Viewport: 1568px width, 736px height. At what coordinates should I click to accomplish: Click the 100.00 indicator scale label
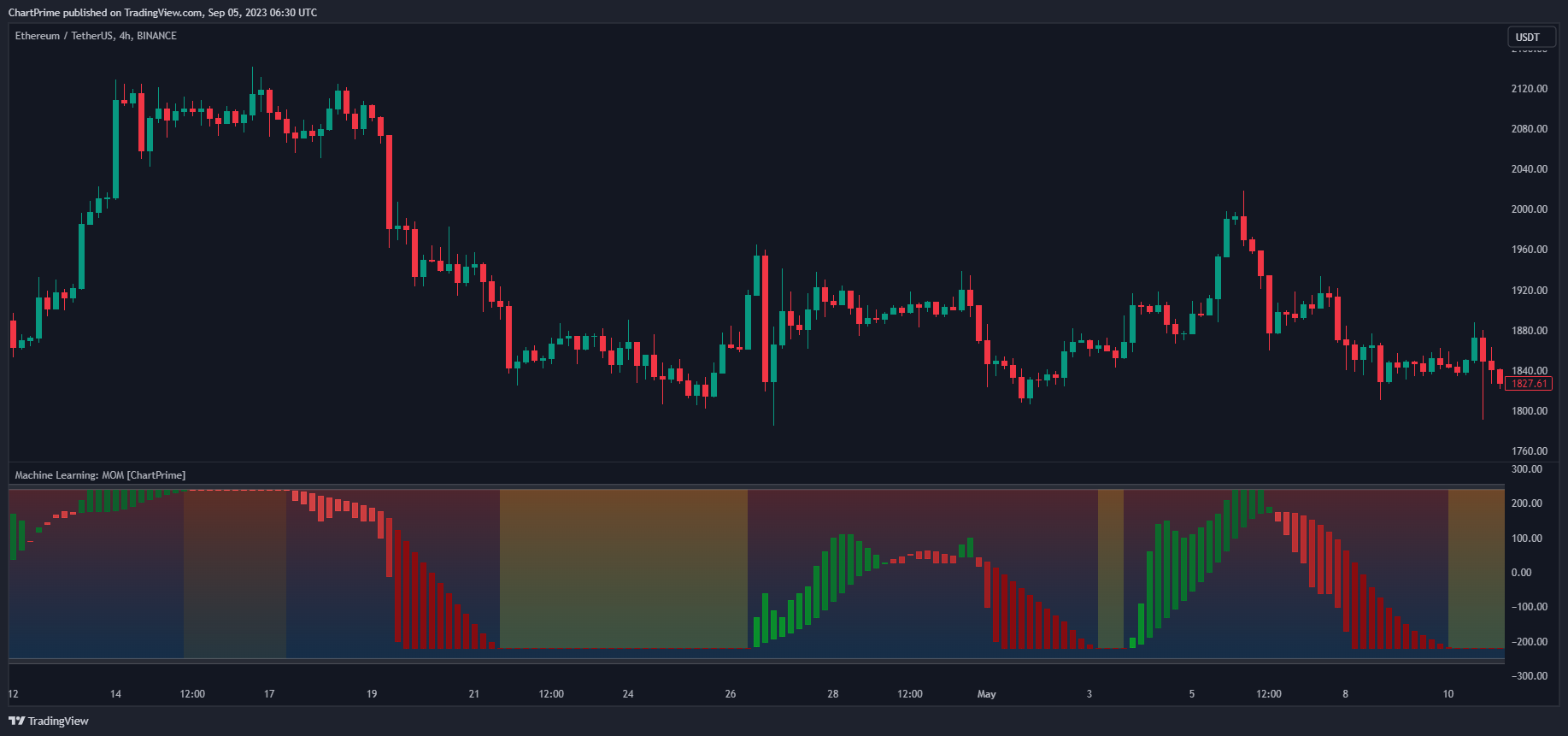1527,539
